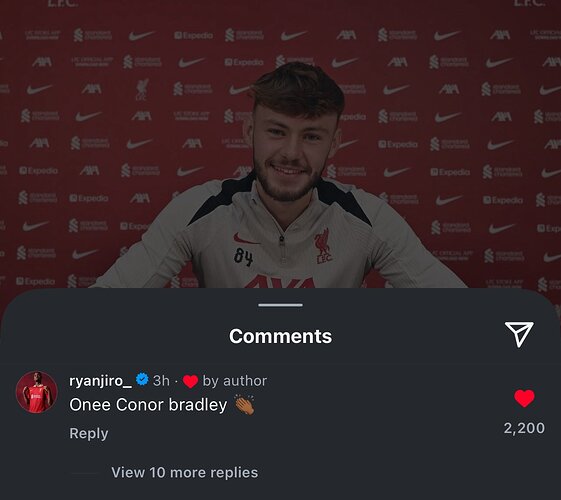Click the Comments header title
This screenshot has width=561, height=500.
click(280, 336)
